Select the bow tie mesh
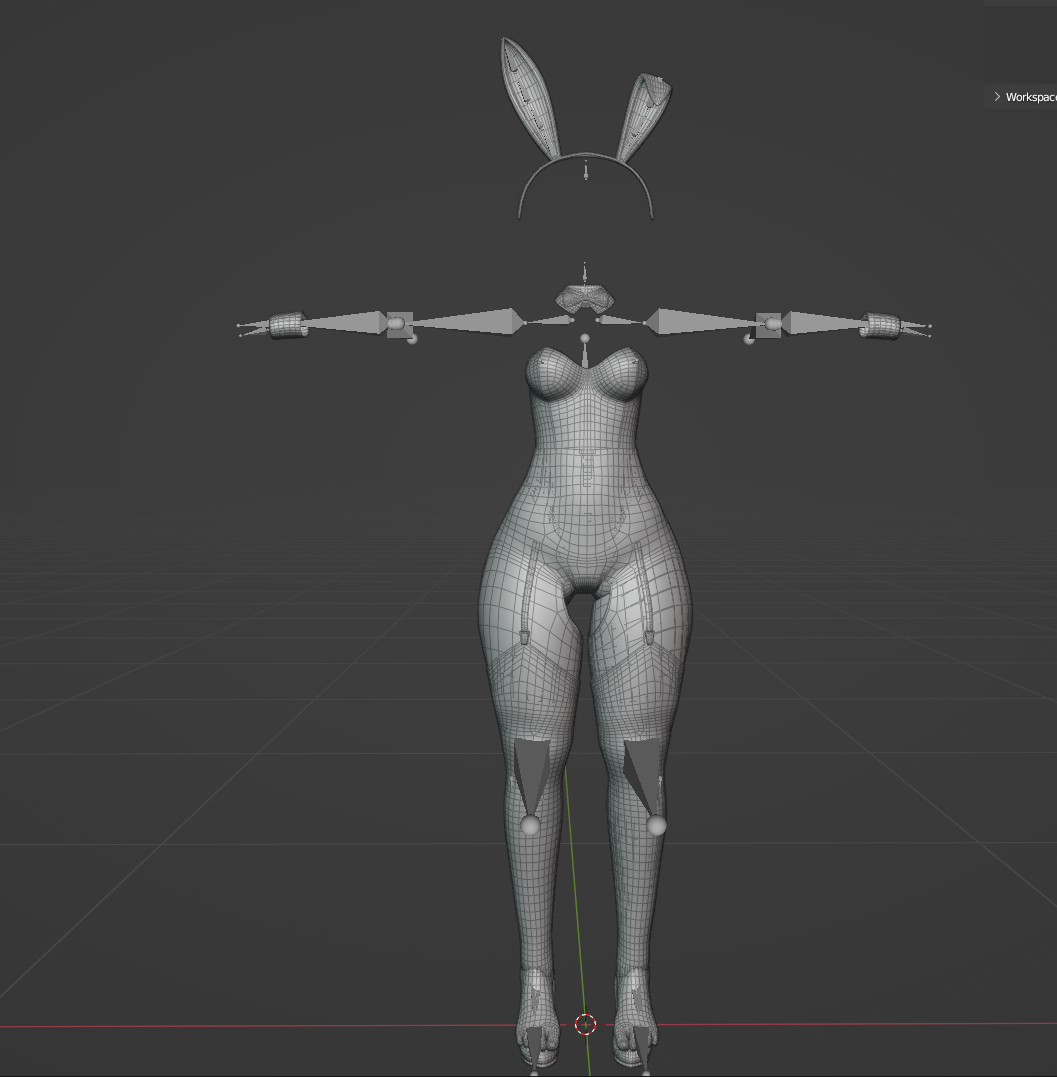The image size is (1057, 1077). pos(584,297)
